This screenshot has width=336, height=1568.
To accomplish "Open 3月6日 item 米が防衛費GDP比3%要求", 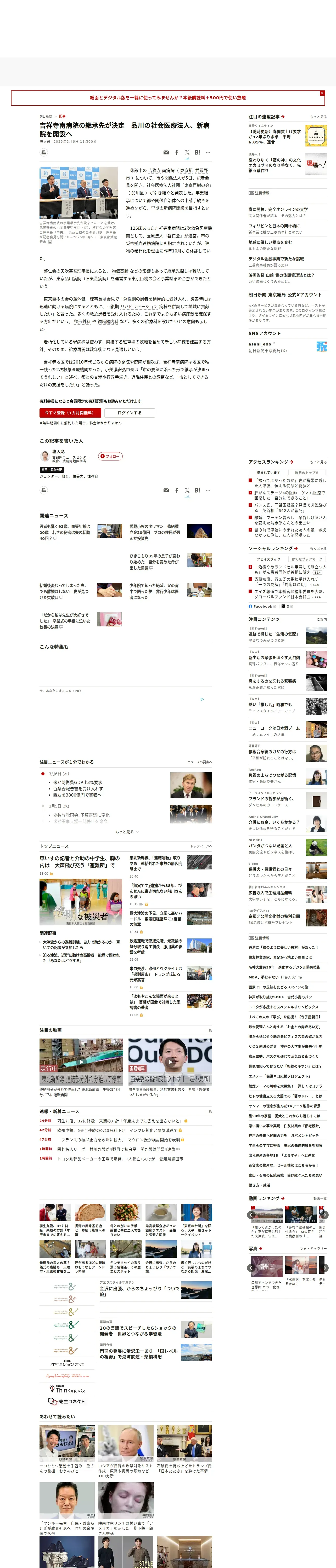I will (x=77, y=782).
